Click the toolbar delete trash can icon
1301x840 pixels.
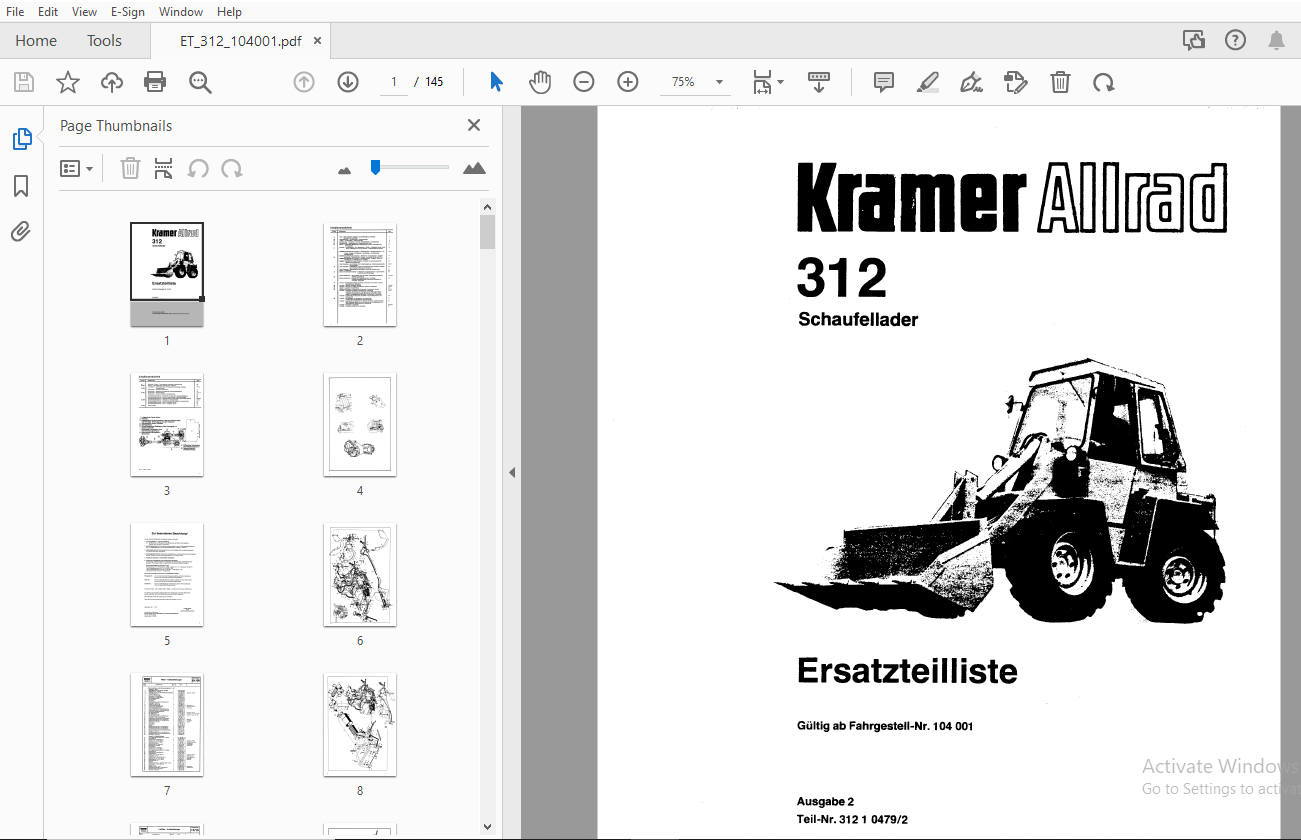[x=1060, y=82]
